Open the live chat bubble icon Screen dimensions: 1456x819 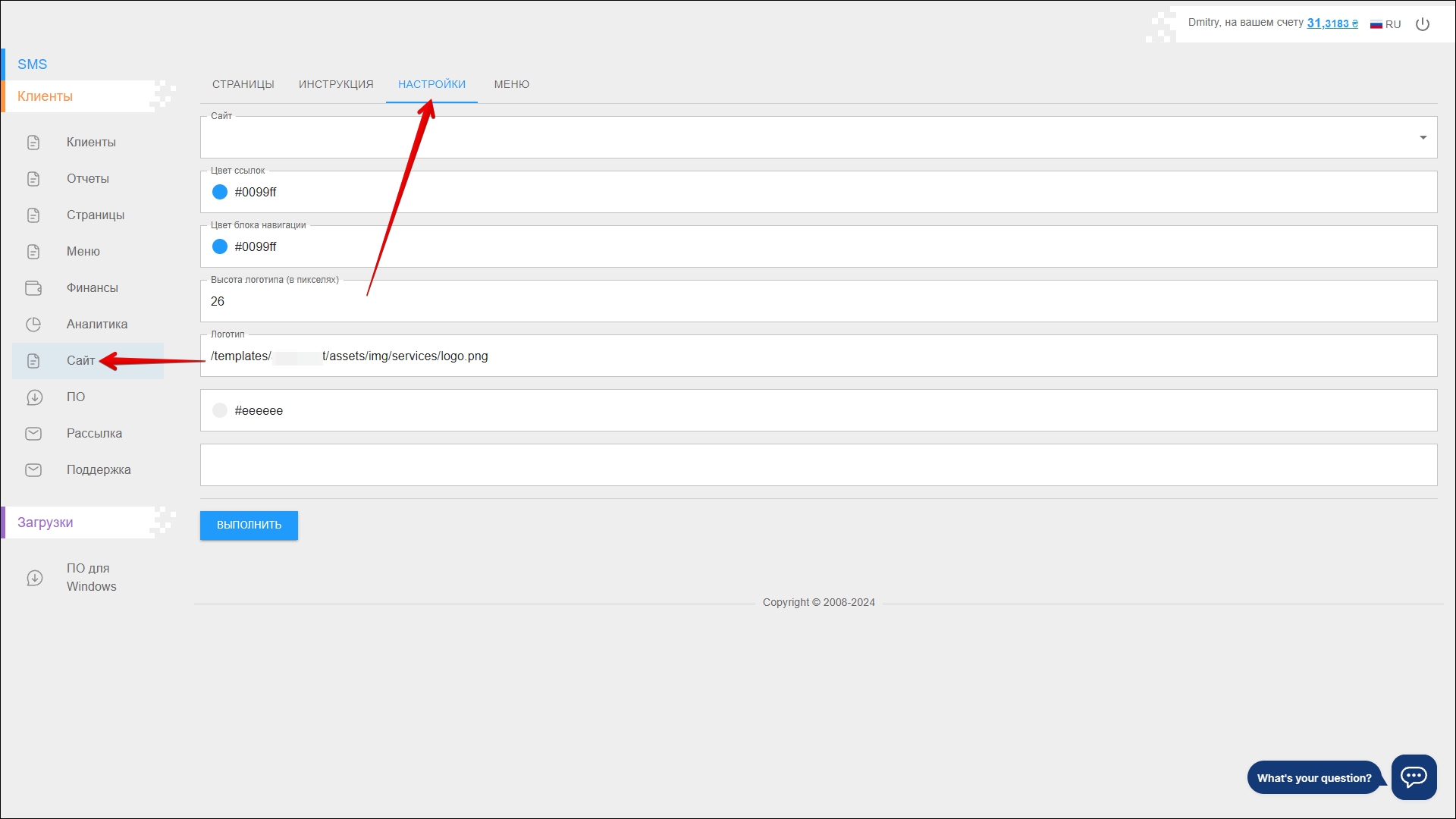1414,777
